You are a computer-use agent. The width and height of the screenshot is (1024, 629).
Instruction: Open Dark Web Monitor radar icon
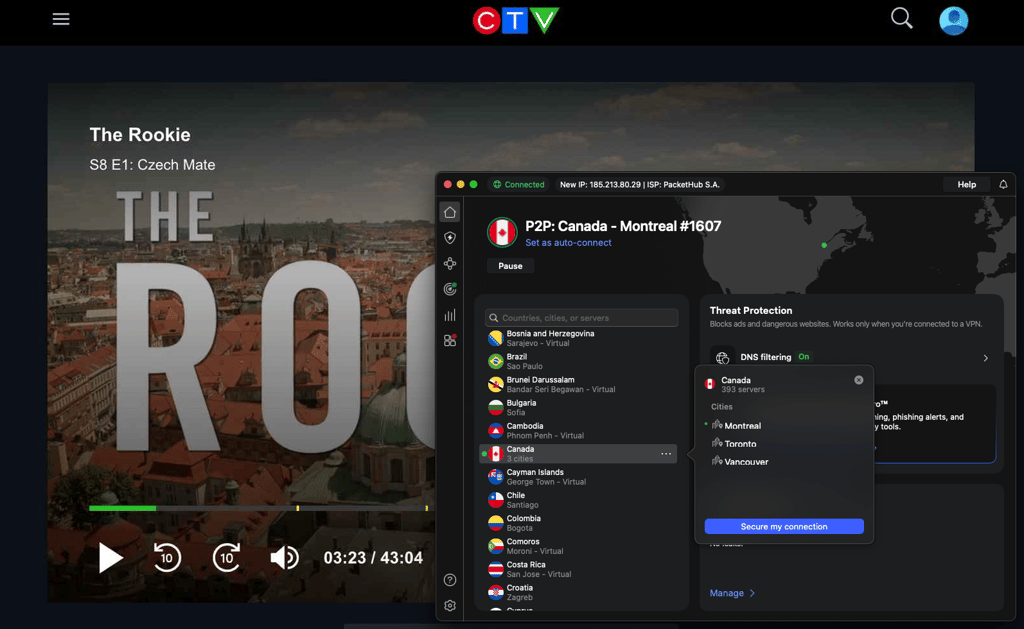(x=450, y=289)
